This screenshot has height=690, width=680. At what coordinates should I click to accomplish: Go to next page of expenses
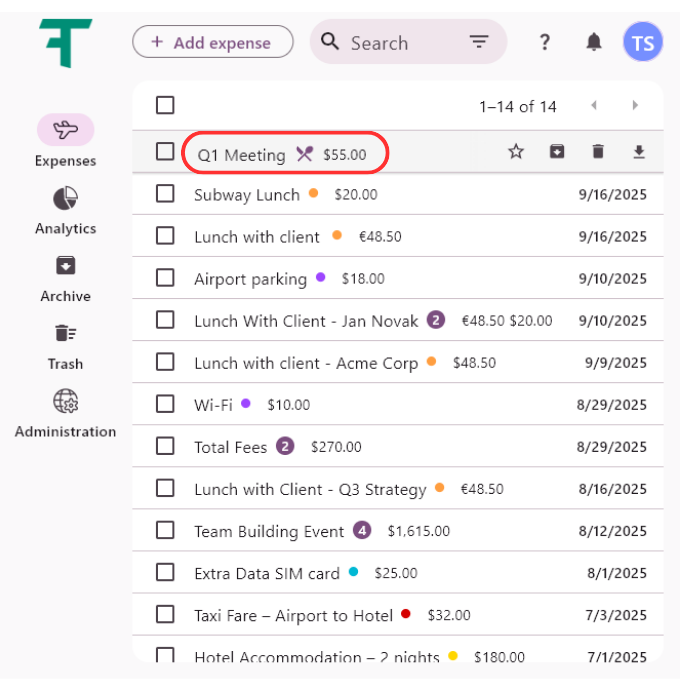pyautogui.click(x=635, y=106)
